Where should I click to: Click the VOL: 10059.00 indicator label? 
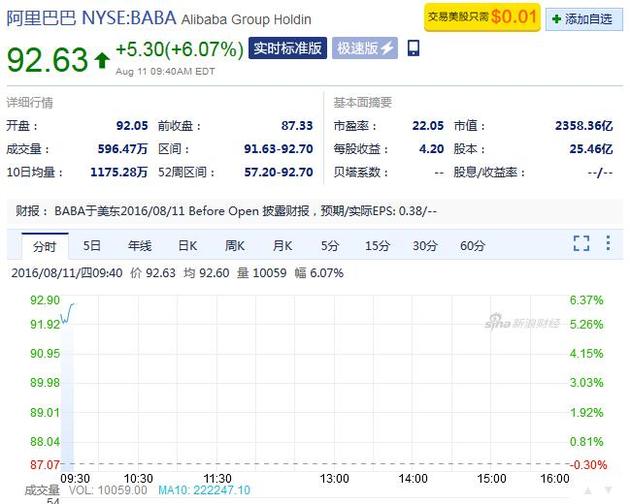coord(108,490)
